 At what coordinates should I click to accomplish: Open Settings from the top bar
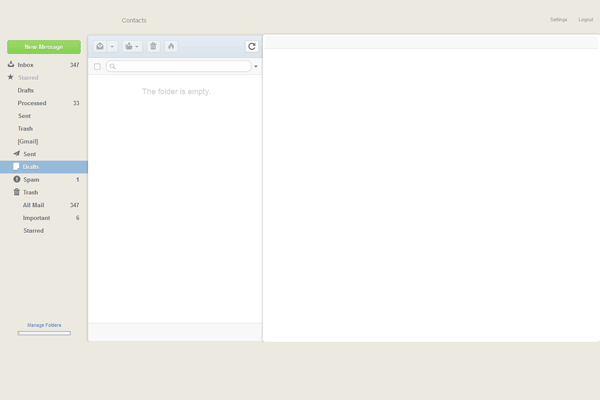(558, 20)
